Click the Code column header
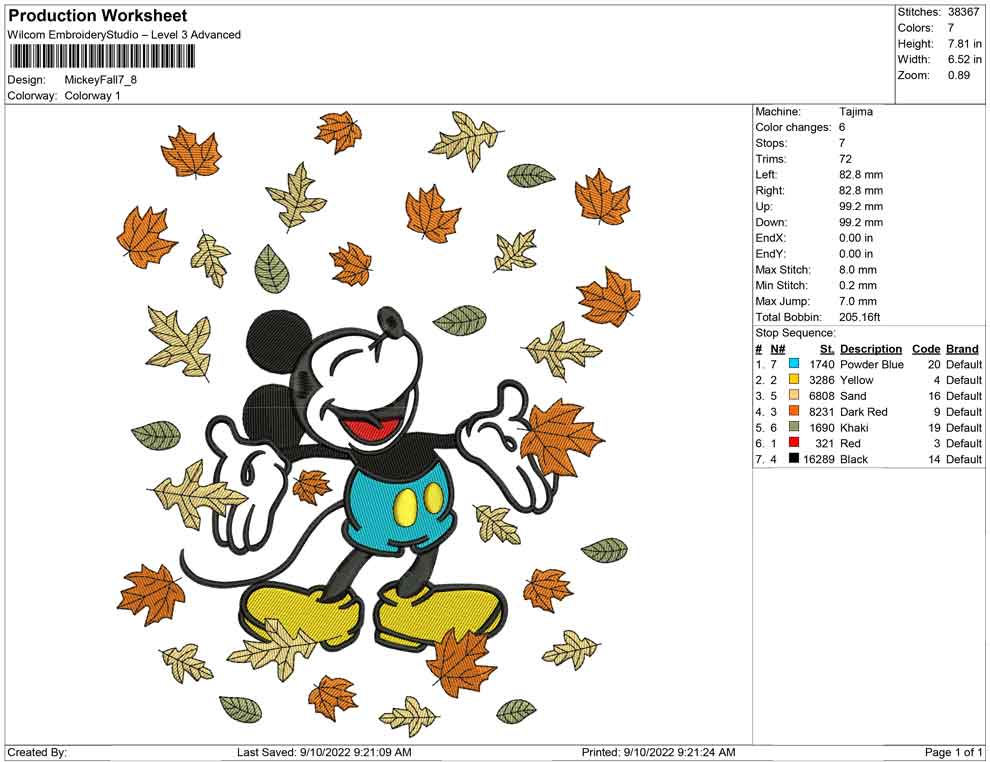 (926, 349)
